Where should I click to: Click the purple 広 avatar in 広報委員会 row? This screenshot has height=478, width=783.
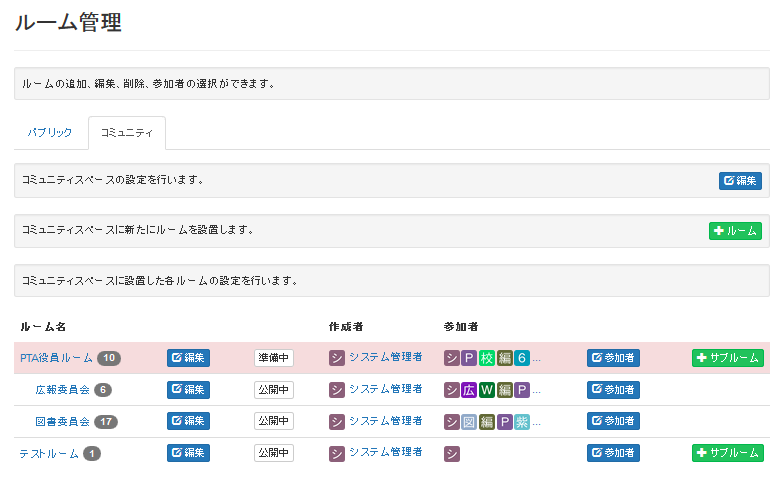click(x=469, y=390)
